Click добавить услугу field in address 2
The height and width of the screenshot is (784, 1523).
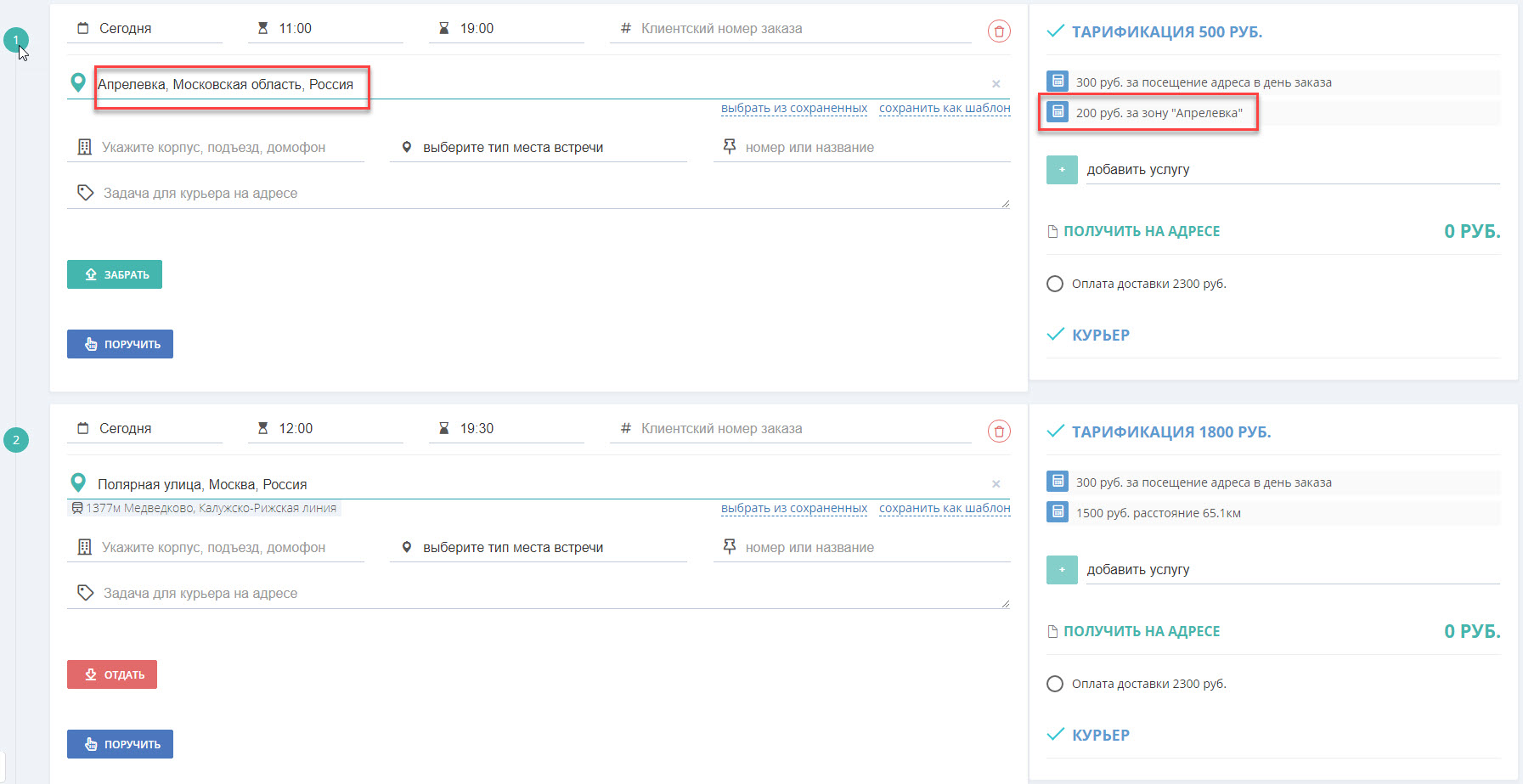tap(1293, 570)
